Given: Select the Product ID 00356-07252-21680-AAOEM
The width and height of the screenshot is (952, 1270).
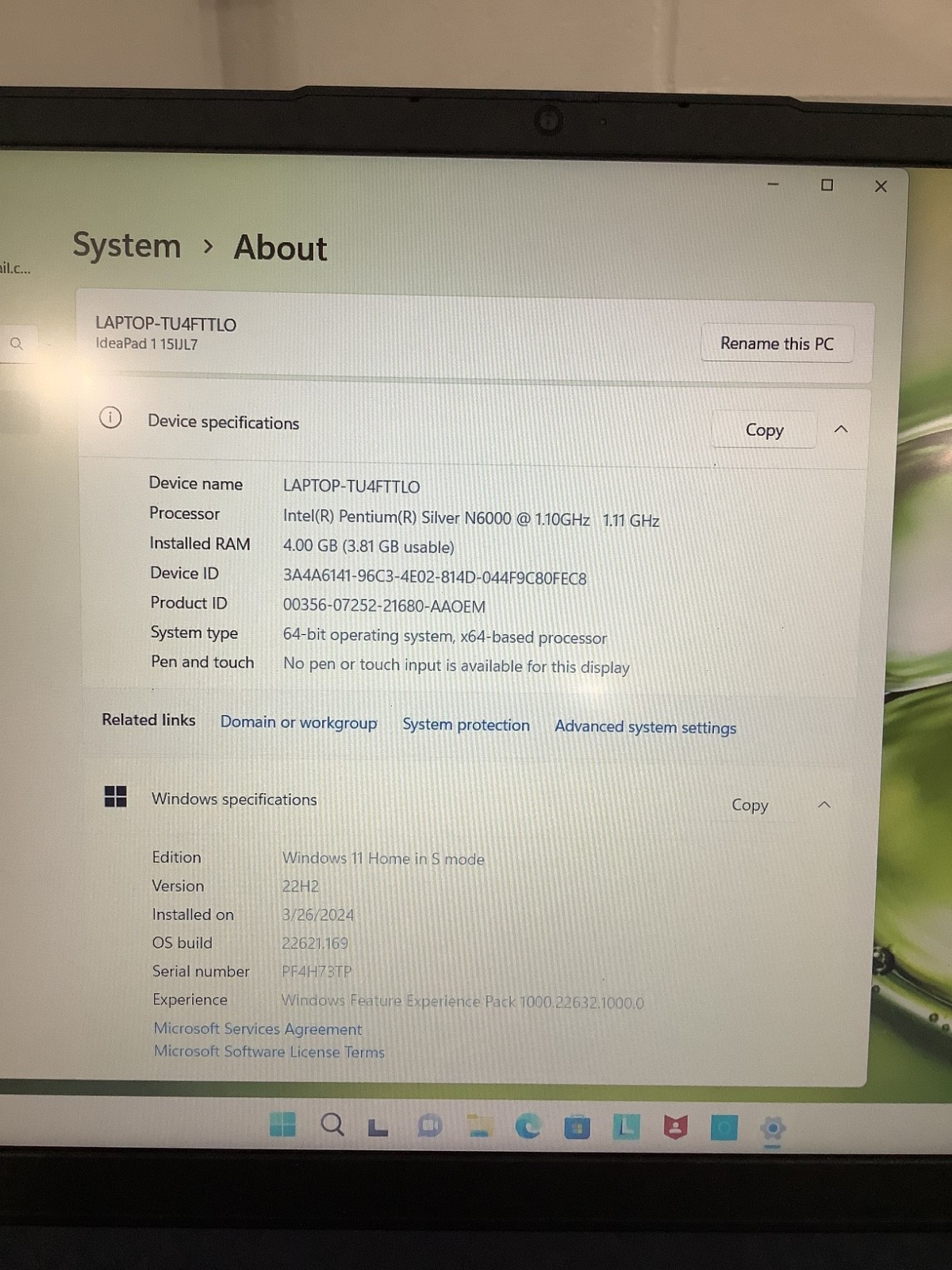Looking at the screenshot, I should coord(384,606).
